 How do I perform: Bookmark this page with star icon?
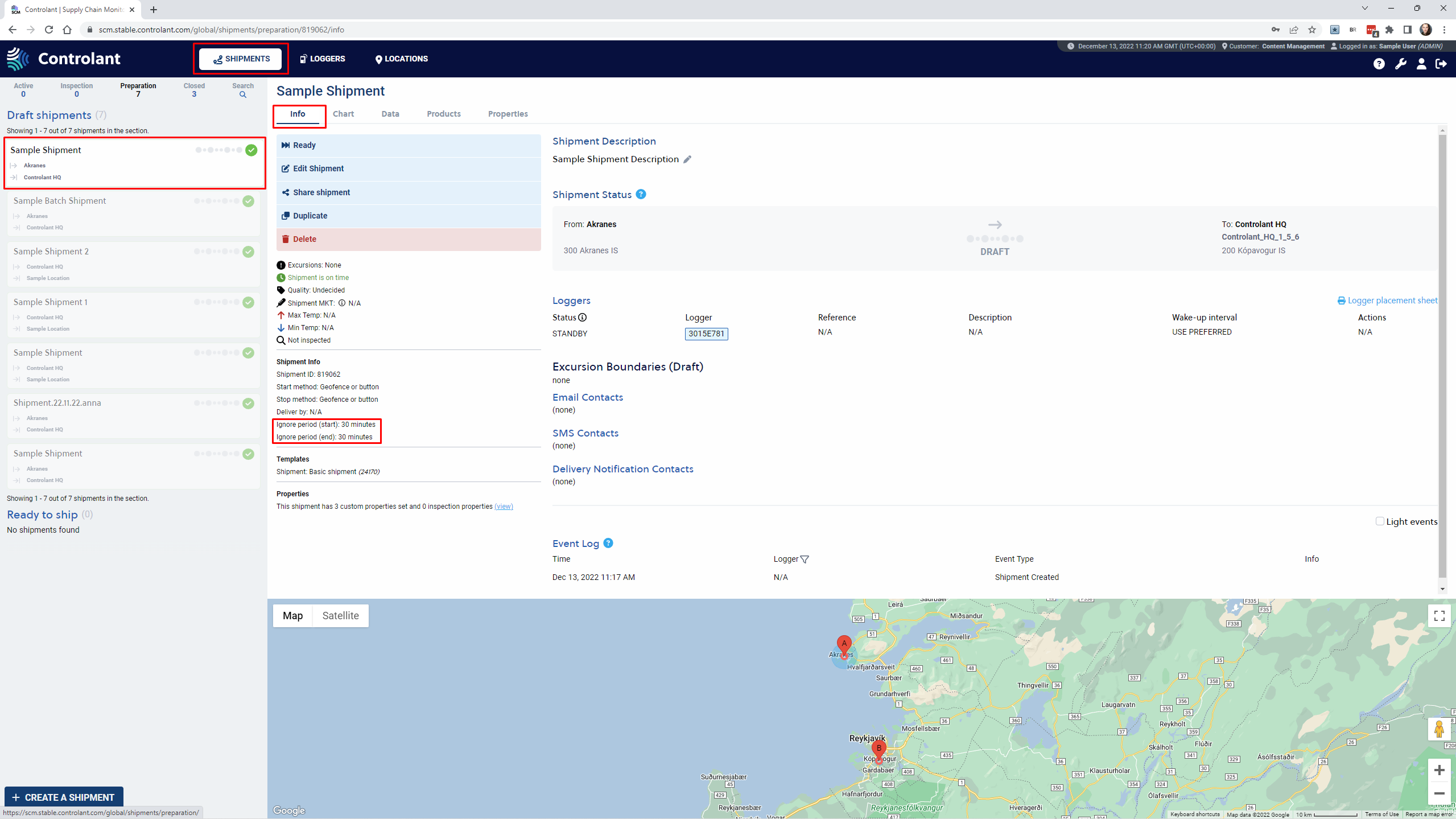(x=1312, y=30)
